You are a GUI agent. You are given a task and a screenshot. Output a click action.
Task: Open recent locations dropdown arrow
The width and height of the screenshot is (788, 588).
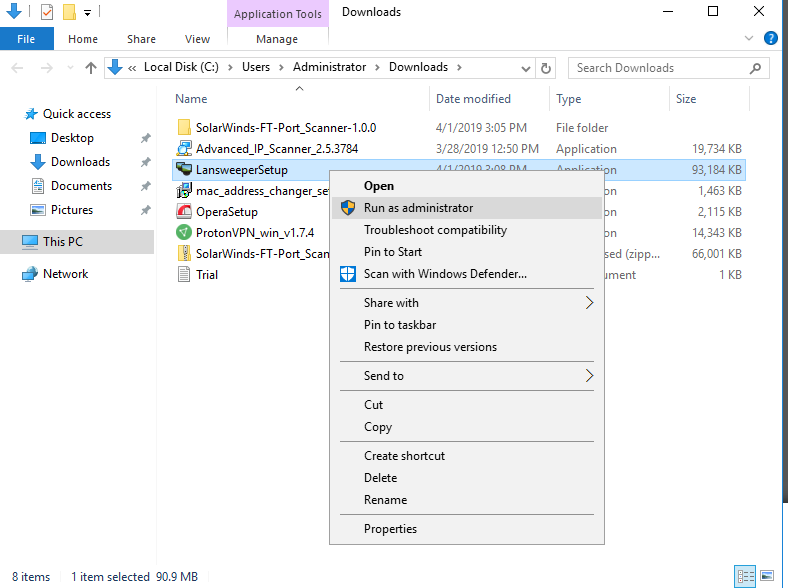click(x=70, y=68)
